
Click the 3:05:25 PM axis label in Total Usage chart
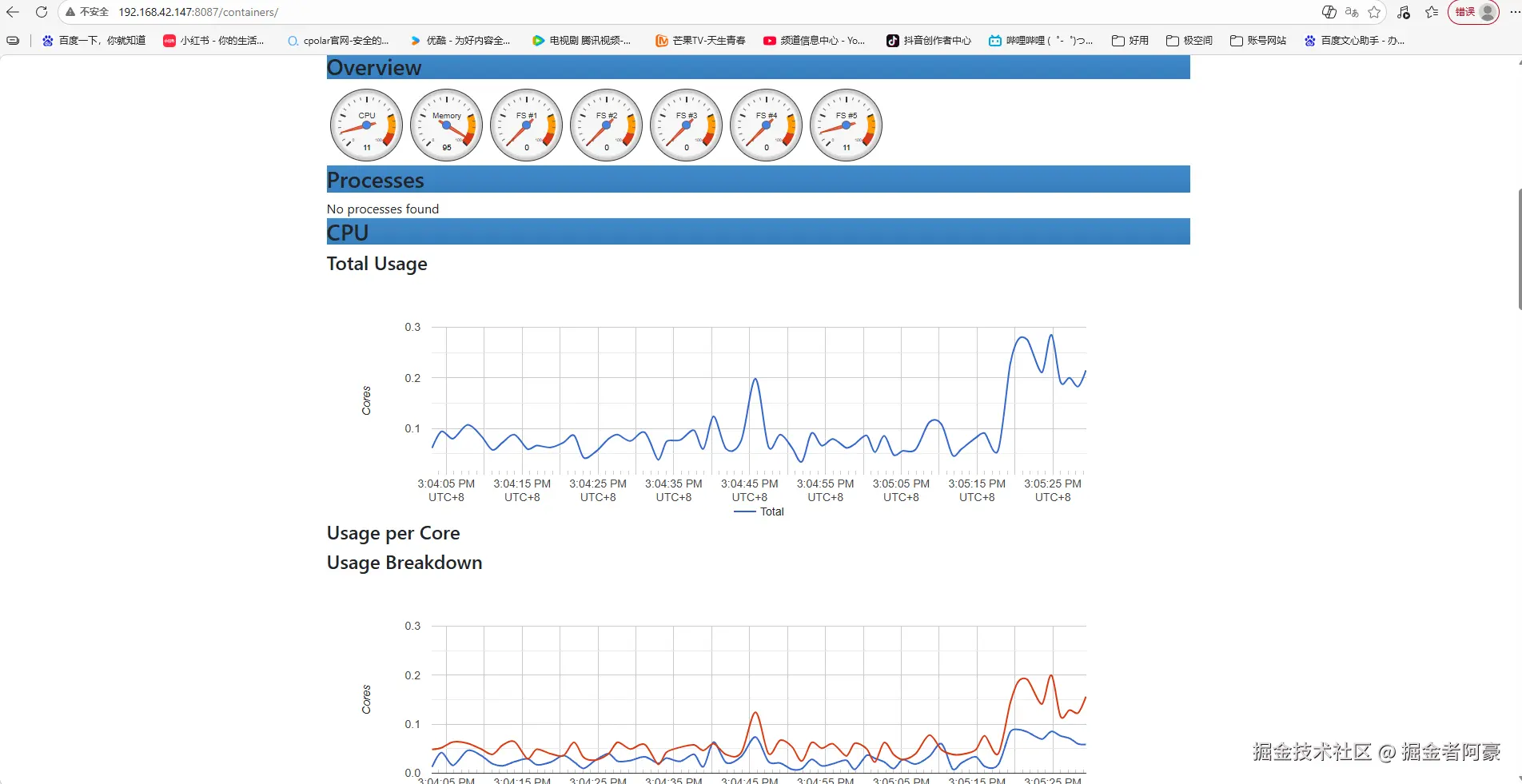click(1053, 490)
